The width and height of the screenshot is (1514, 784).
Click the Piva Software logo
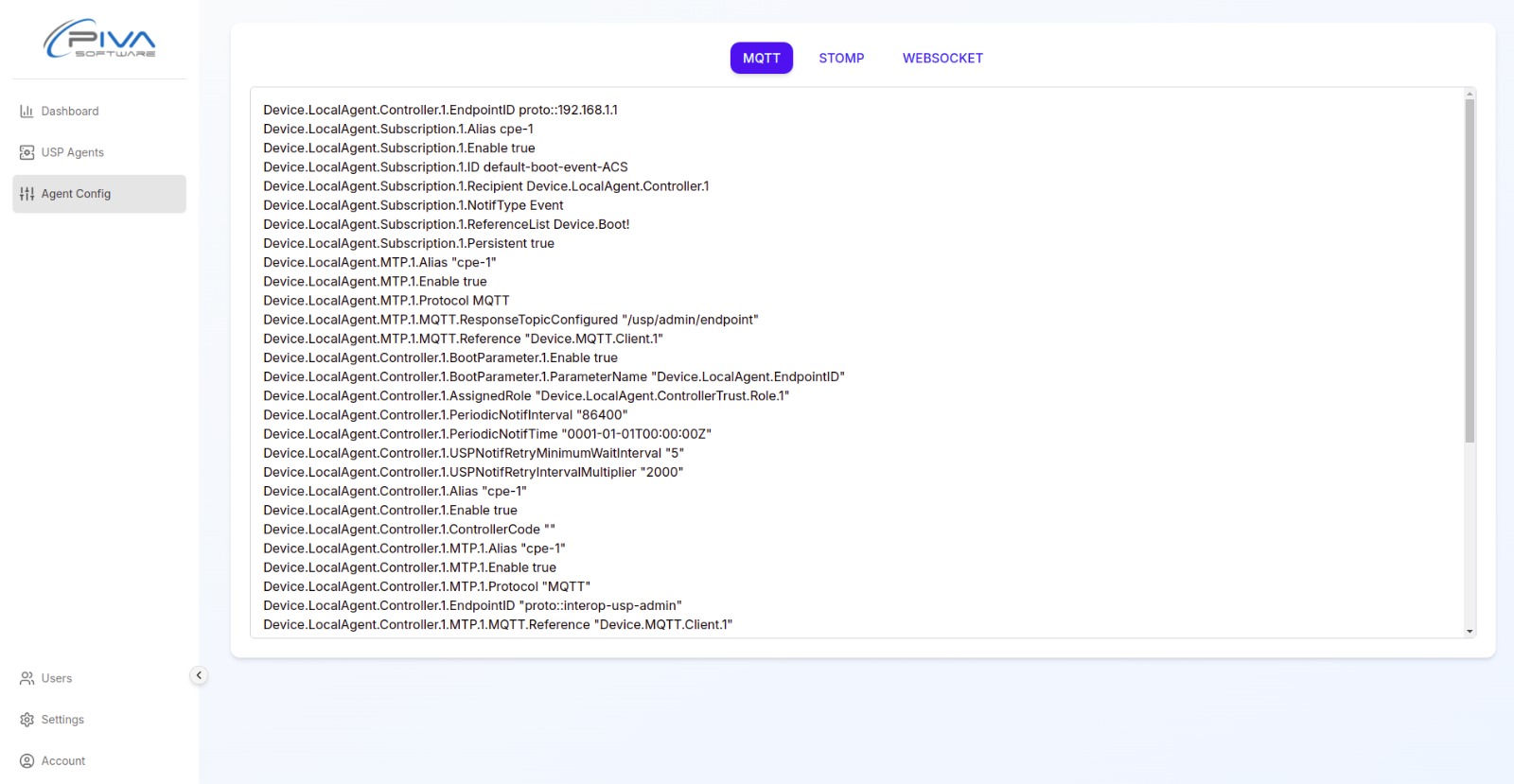pos(99,40)
